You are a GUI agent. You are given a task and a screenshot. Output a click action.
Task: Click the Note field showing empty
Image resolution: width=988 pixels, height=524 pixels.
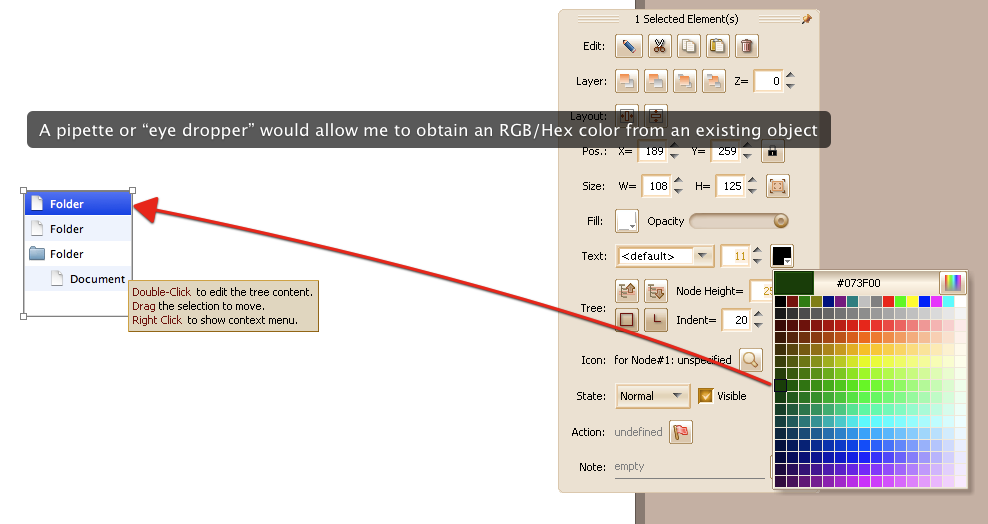pos(690,467)
